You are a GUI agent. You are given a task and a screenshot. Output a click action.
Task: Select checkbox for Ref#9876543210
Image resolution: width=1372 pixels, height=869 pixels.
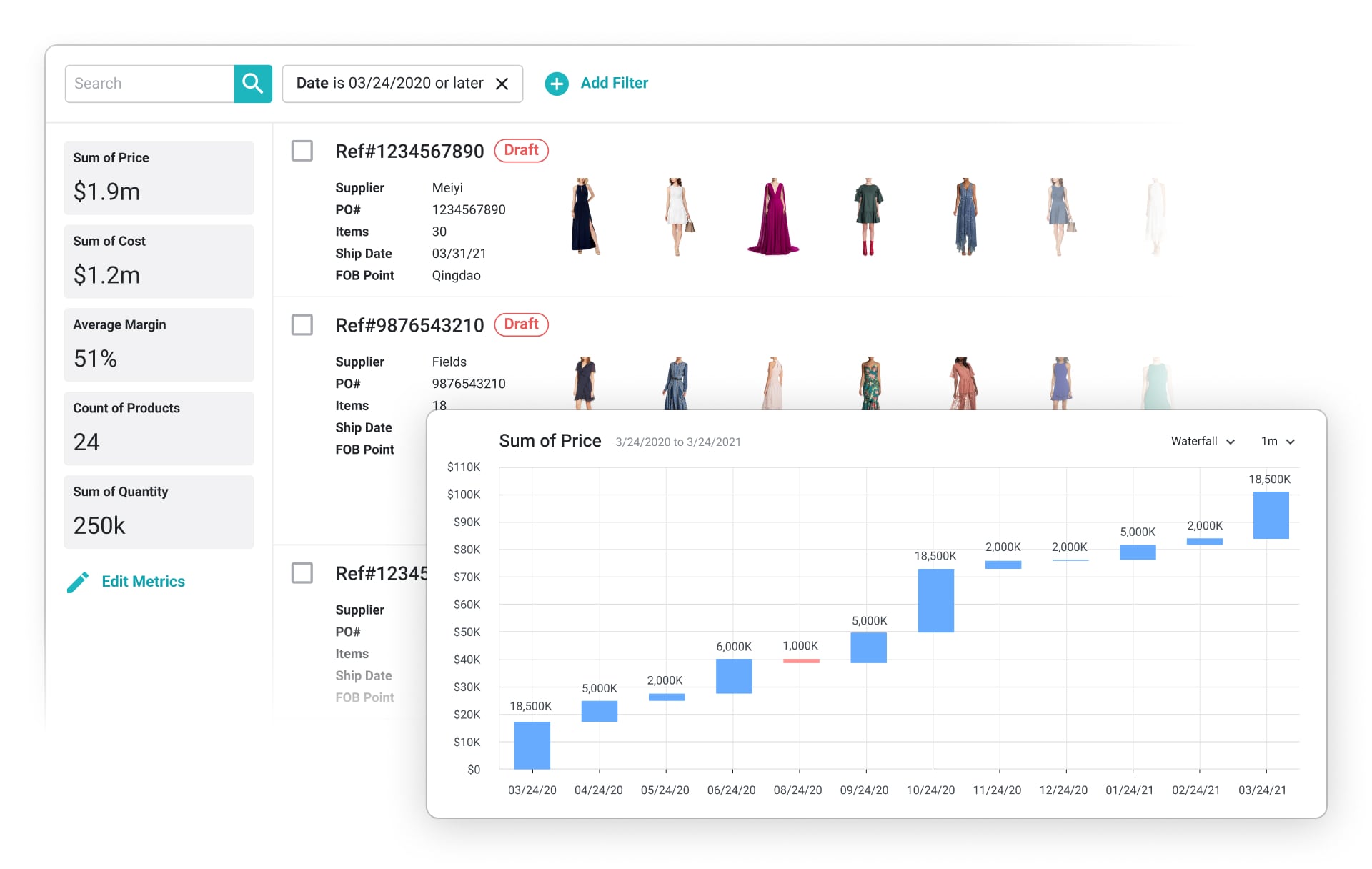point(302,325)
